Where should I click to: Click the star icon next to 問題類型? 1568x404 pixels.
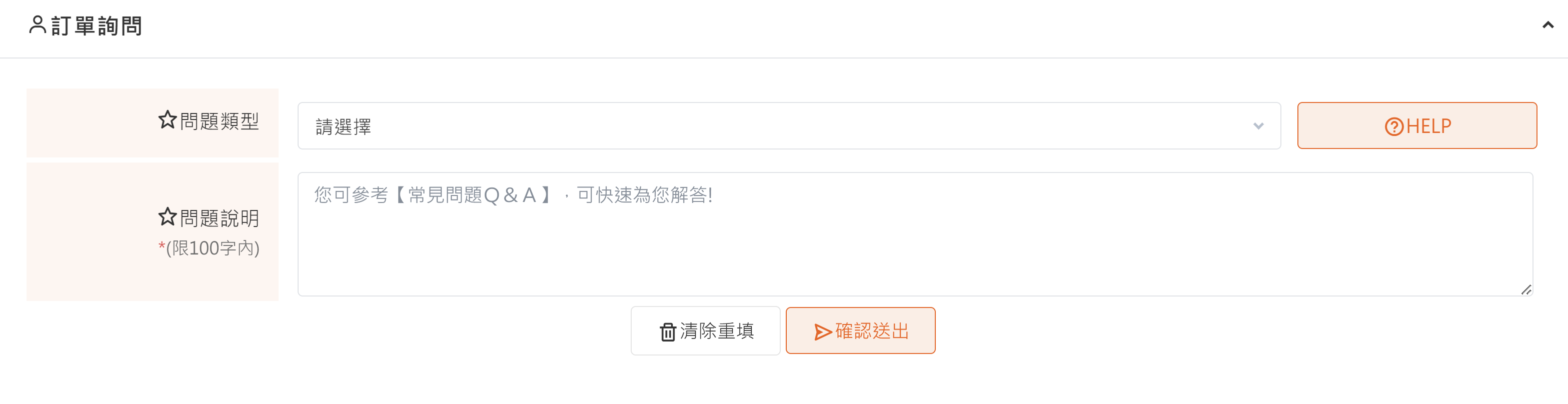click(x=168, y=120)
